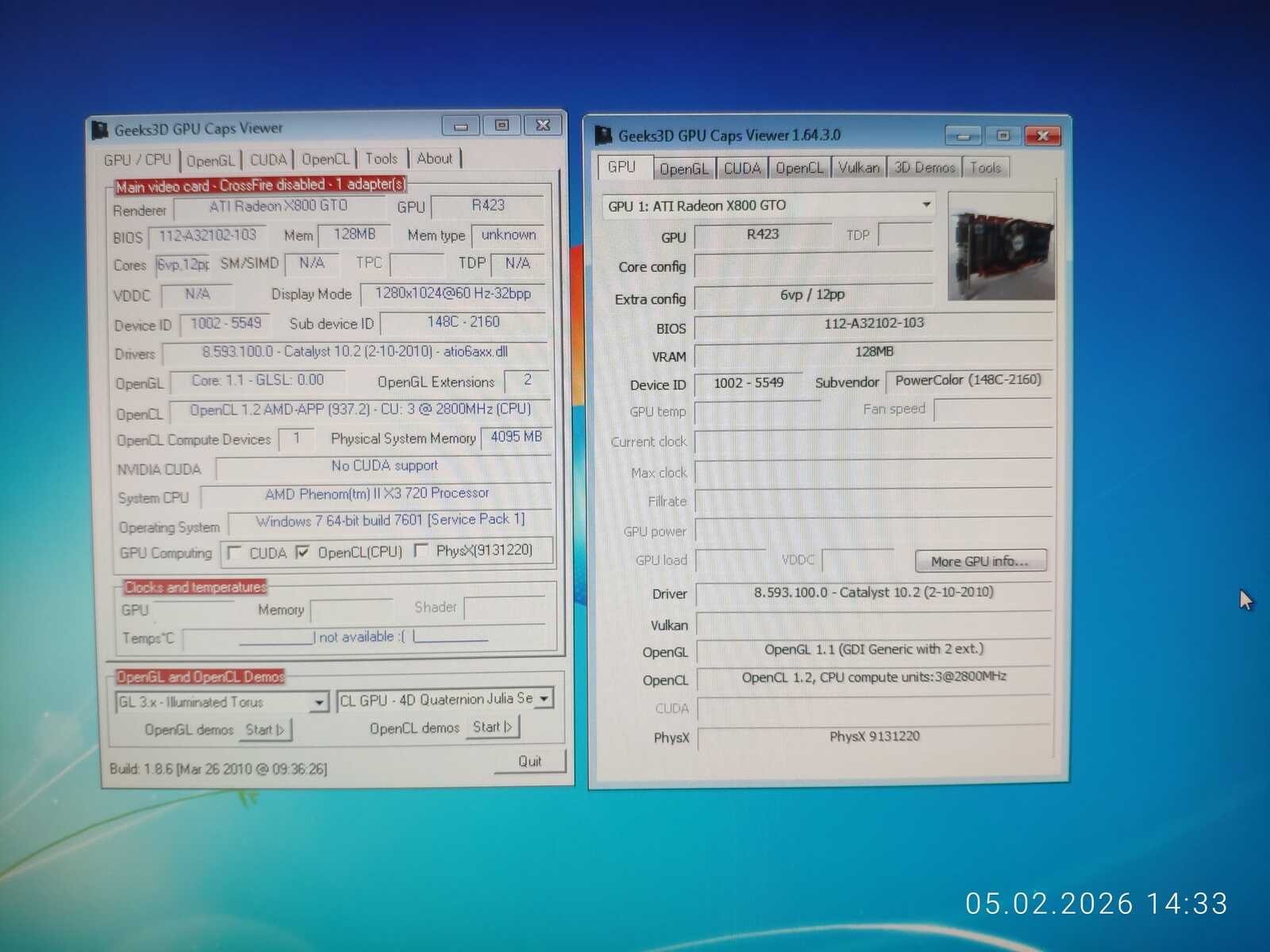Click the Device ID field in the 1.64.3.0 window
1270x952 pixels.
pos(749,383)
